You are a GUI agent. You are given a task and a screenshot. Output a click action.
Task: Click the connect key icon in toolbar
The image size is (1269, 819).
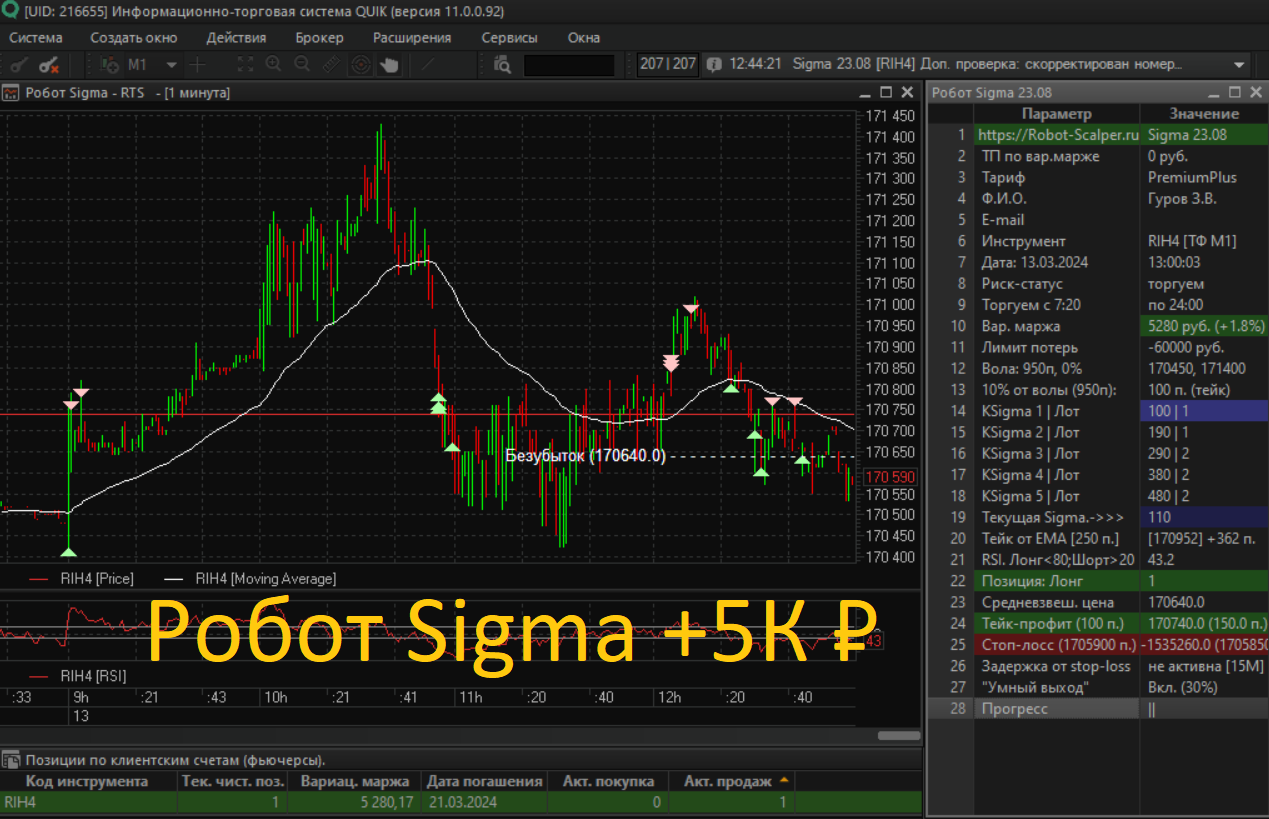19,65
